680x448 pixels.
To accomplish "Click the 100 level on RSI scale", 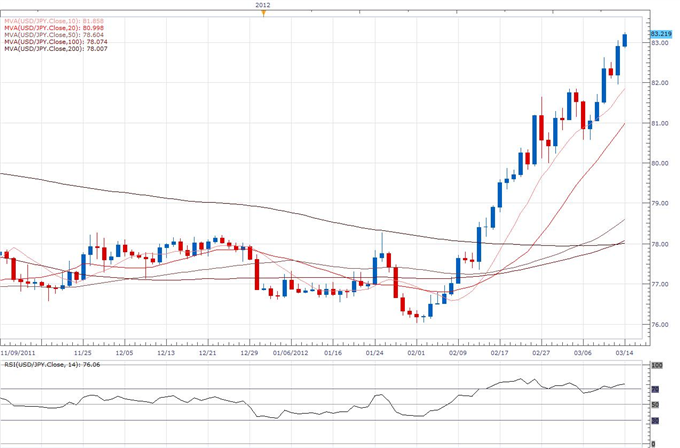I will pos(656,366).
